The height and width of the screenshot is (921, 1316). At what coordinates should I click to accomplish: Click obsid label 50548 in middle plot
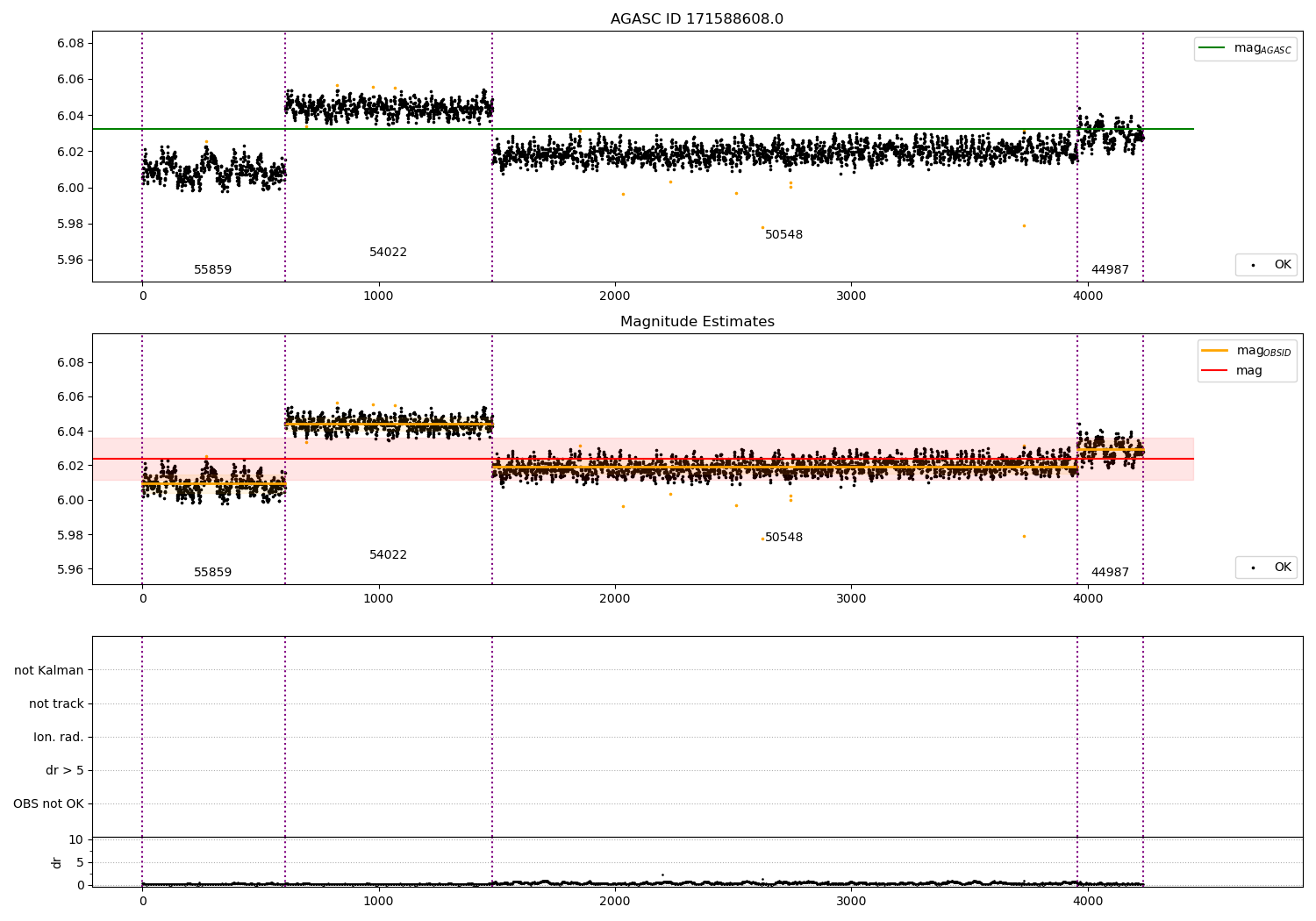[783, 537]
